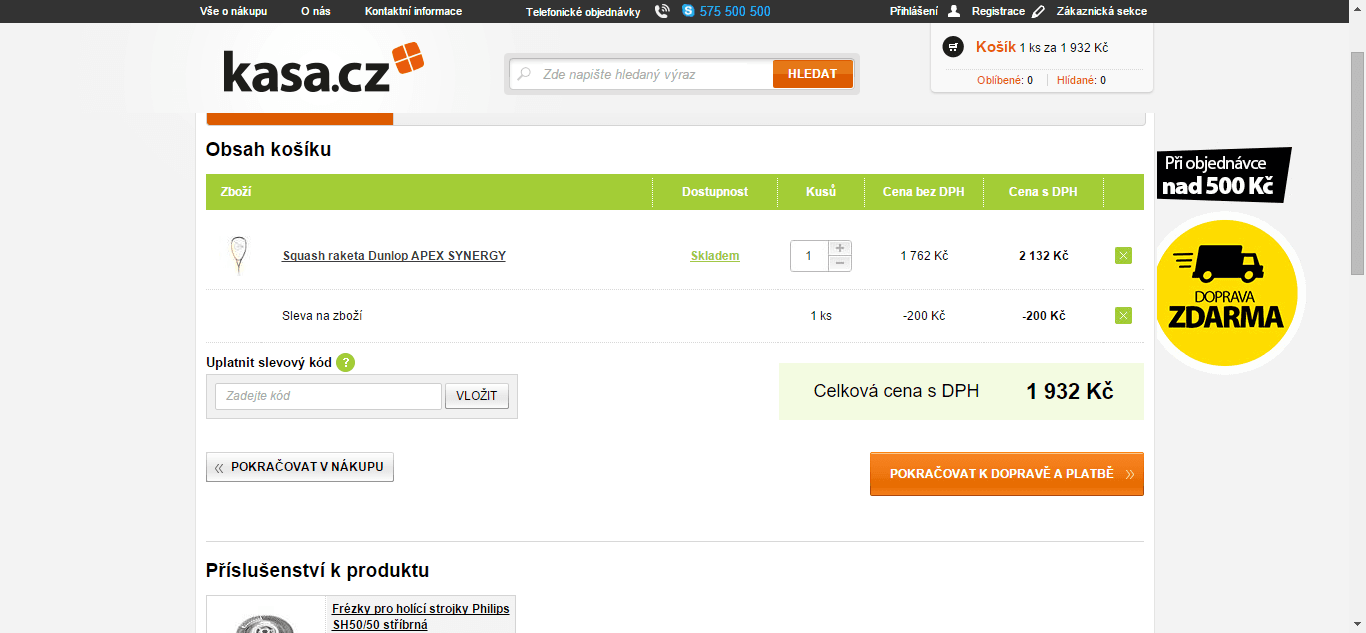1366x633 pixels.
Task: Click the green question mark help icon
Action: [x=345, y=363]
